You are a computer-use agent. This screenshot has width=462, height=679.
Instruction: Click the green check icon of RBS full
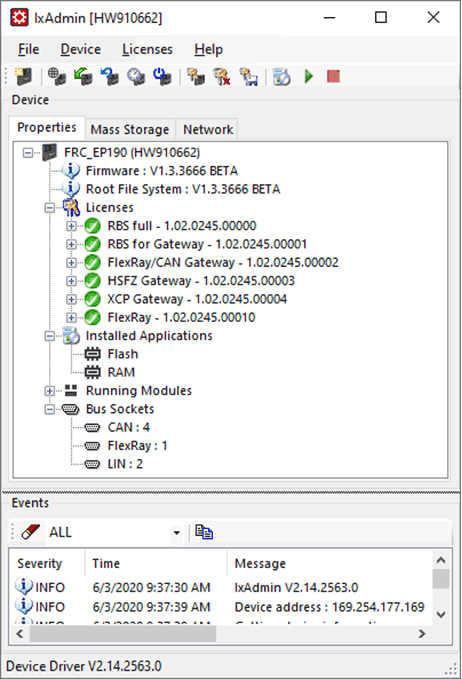click(92, 226)
